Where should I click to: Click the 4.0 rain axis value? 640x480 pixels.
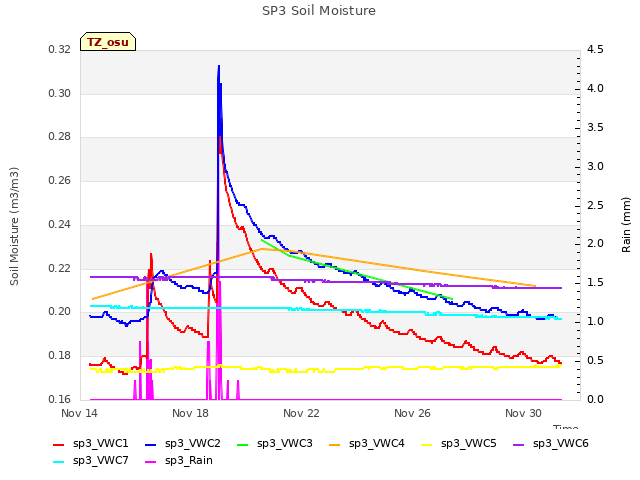pos(595,89)
